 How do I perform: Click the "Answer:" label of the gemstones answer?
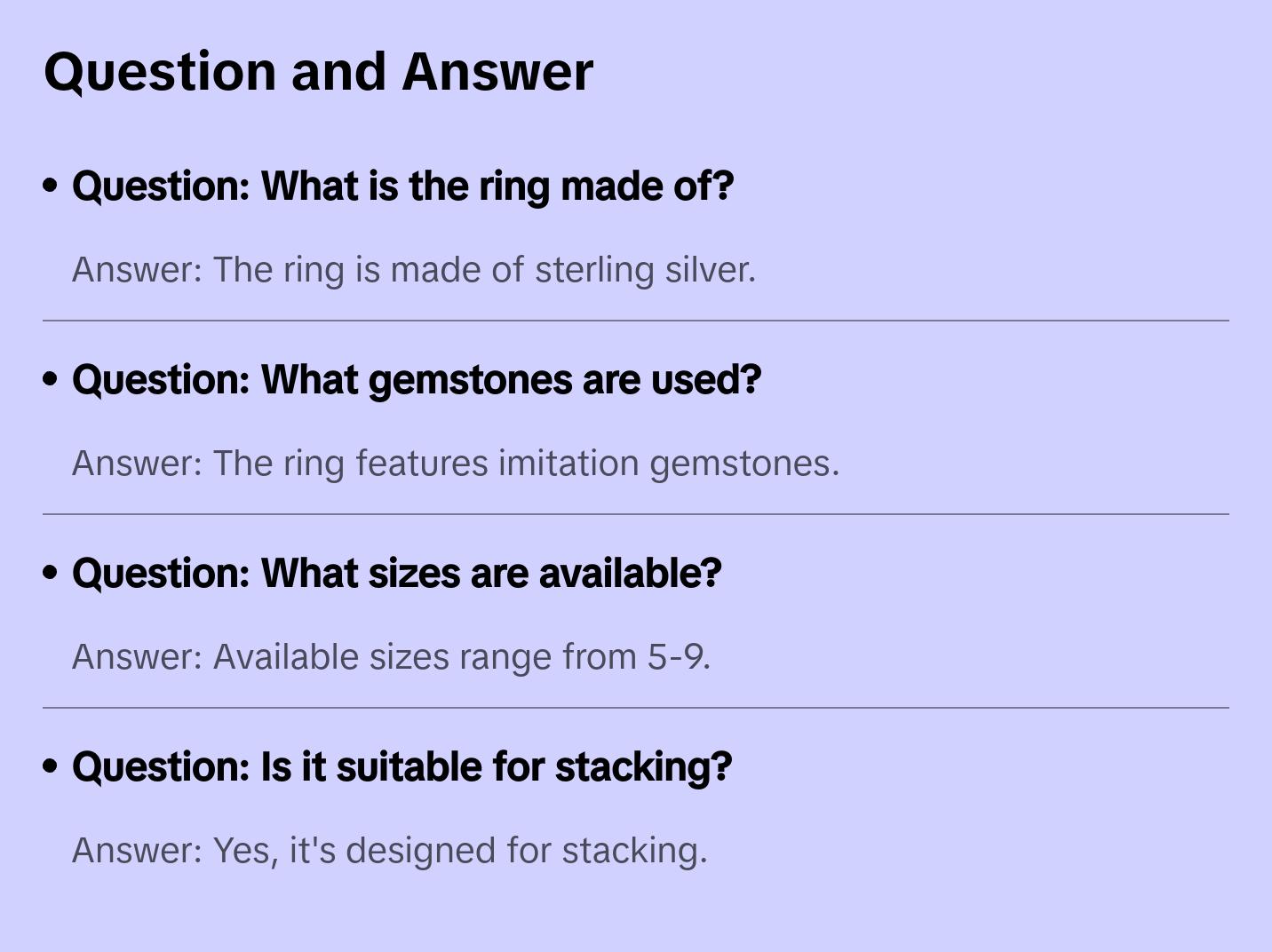pyautogui.click(x=138, y=464)
